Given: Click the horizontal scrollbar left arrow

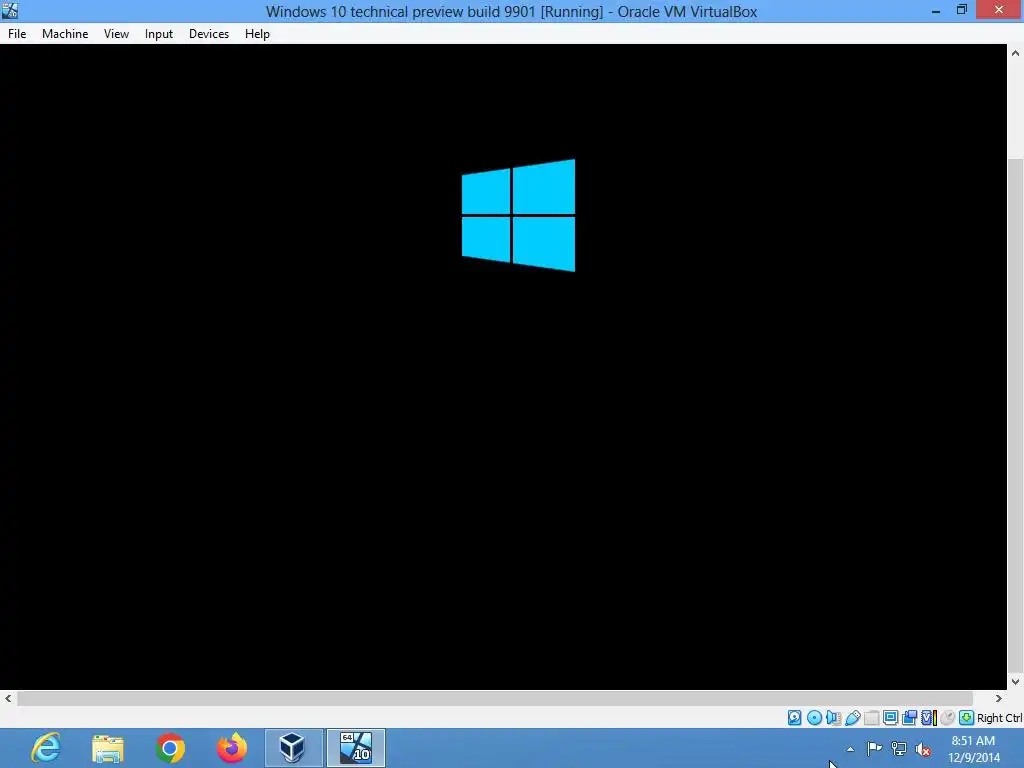Looking at the screenshot, I should [8, 698].
